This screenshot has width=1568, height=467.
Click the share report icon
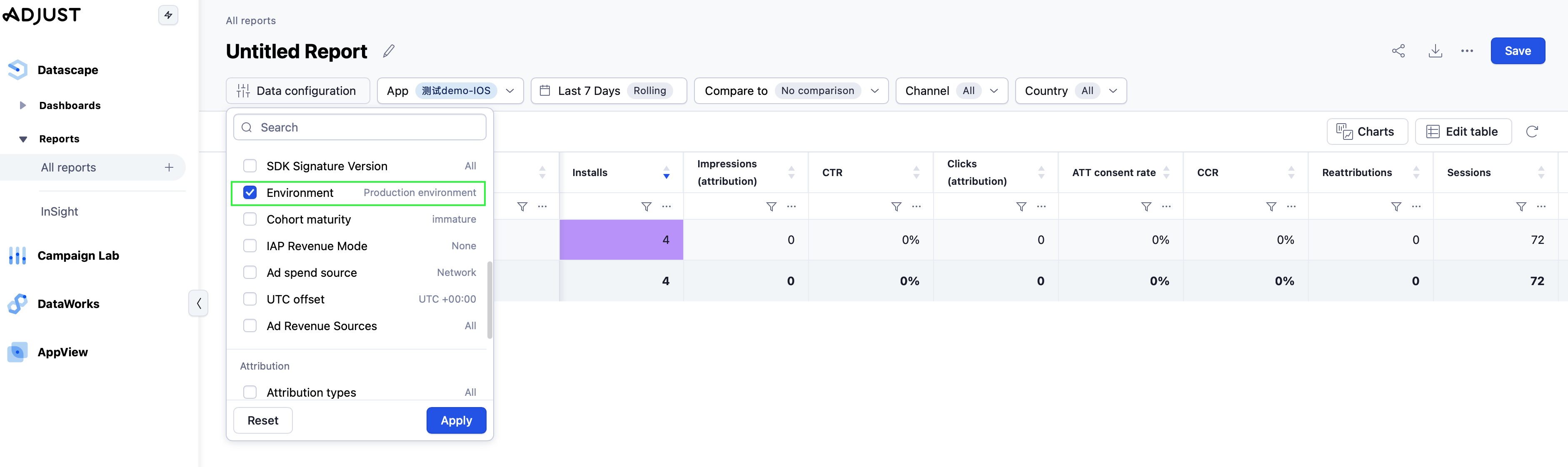click(x=1398, y=51)
